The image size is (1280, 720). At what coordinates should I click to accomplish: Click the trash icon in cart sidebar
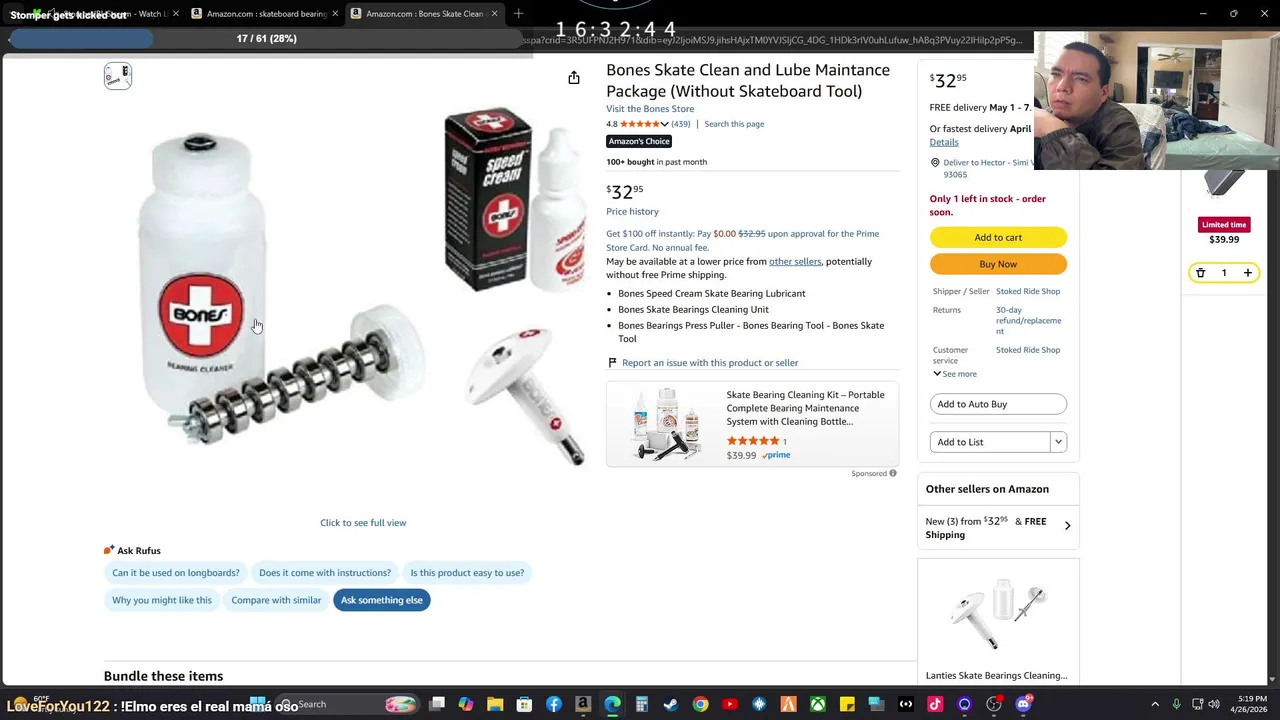(x=1200, y=273)
